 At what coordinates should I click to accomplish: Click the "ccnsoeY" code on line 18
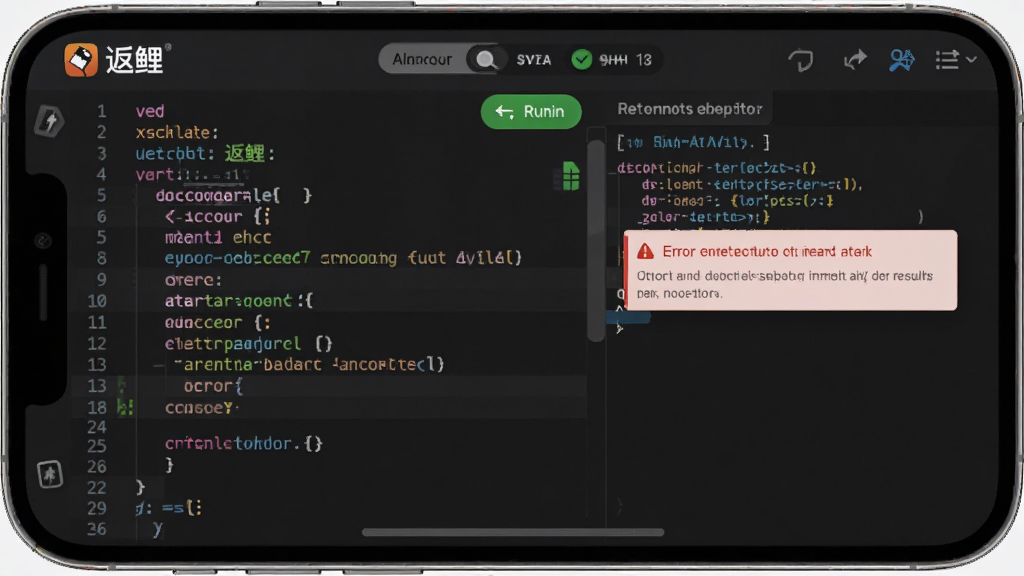199,408
